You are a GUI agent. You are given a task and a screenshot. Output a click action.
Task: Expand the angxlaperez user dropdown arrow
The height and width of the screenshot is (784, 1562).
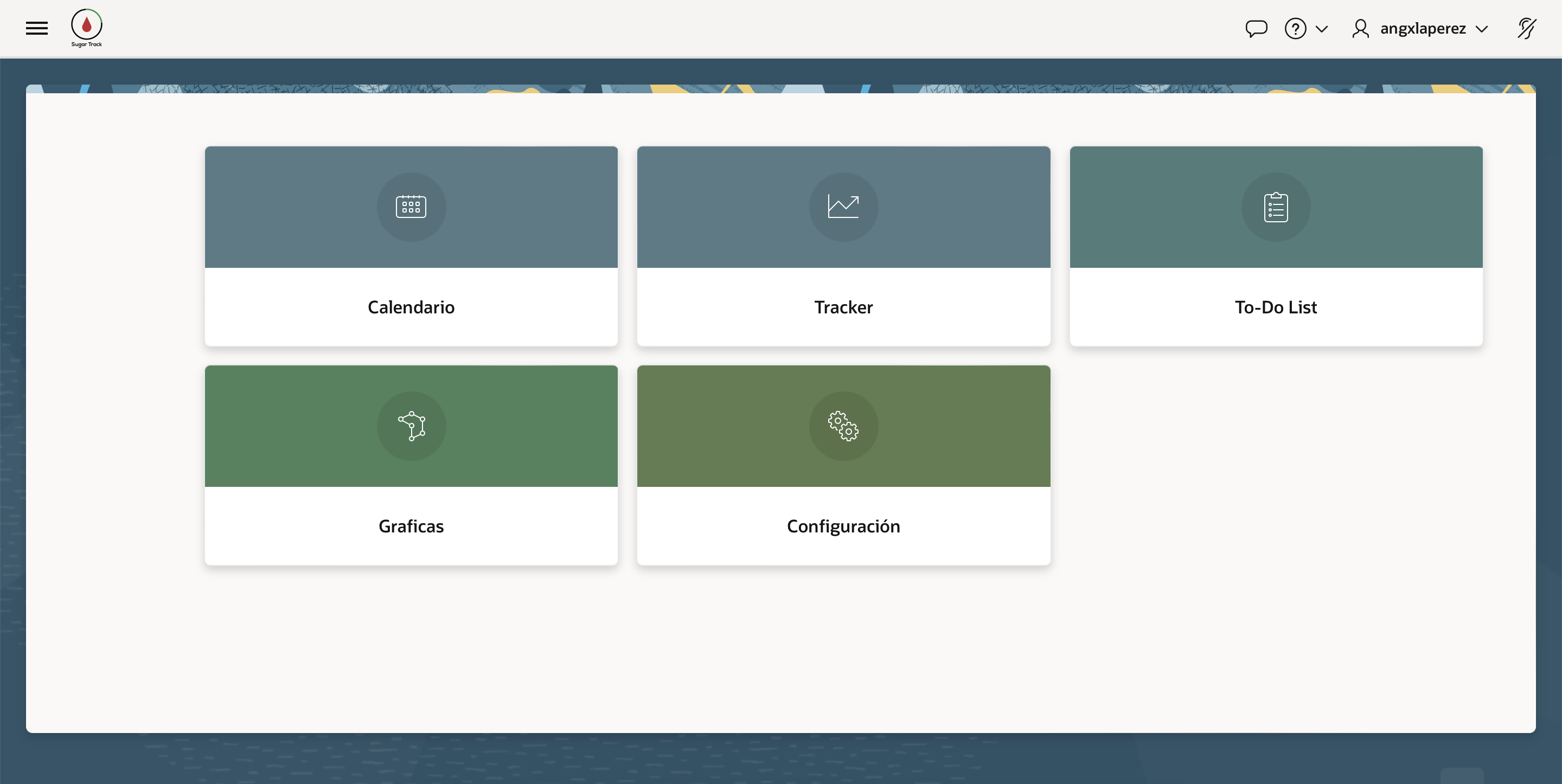tap(1481, 29)
